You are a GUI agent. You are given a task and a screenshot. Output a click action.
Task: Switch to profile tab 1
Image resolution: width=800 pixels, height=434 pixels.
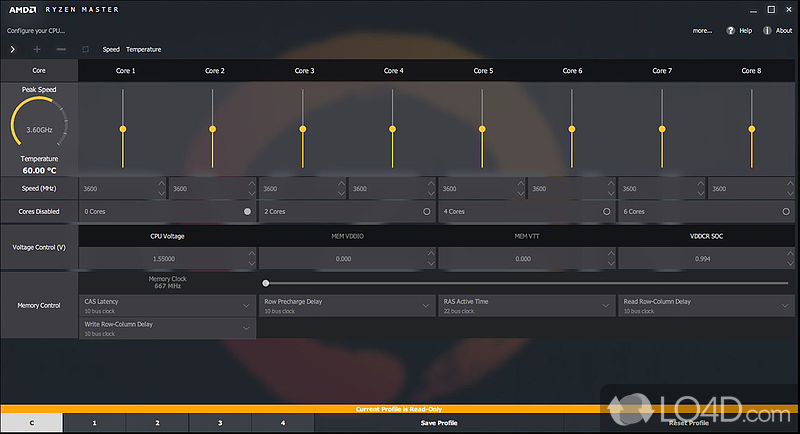(94, 423)
